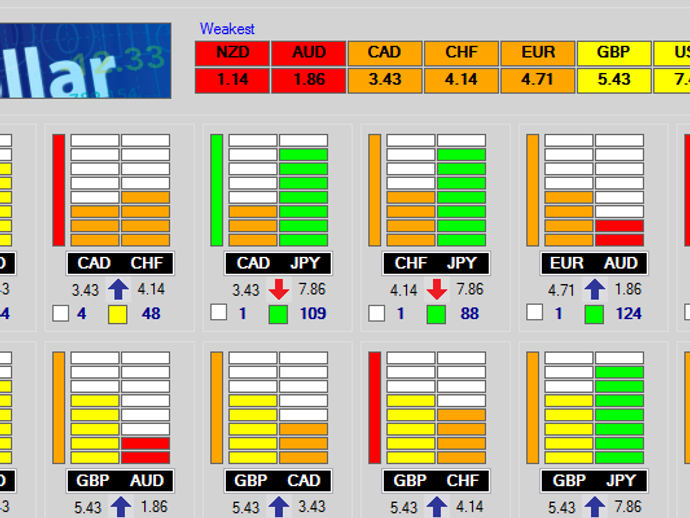This screenshot has width=690, height=518.
Task: Click the yellow square next to 48
Action: click(x=118, y=315)
